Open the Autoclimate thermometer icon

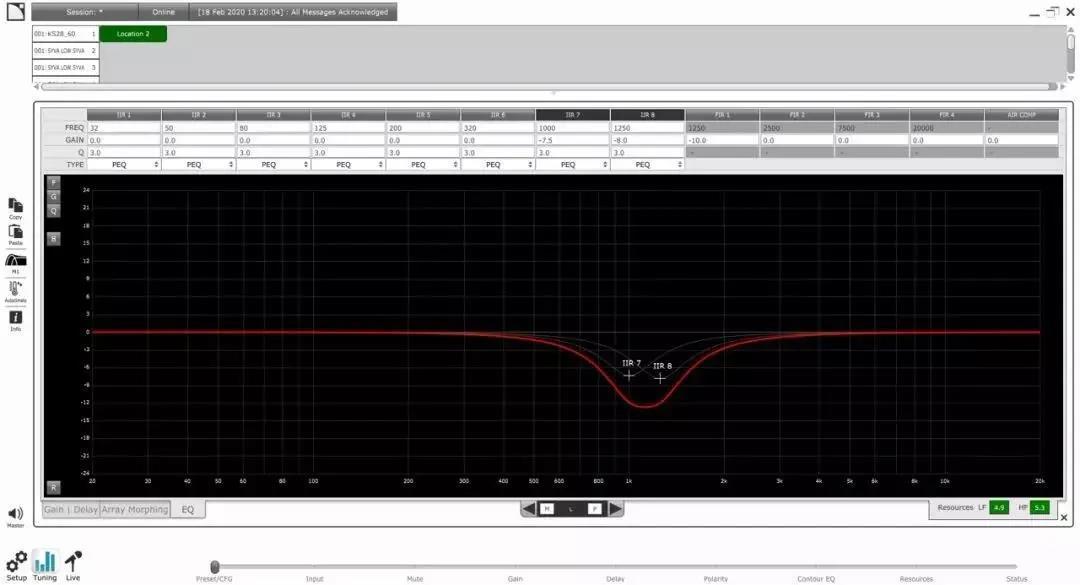pos(15,289)
